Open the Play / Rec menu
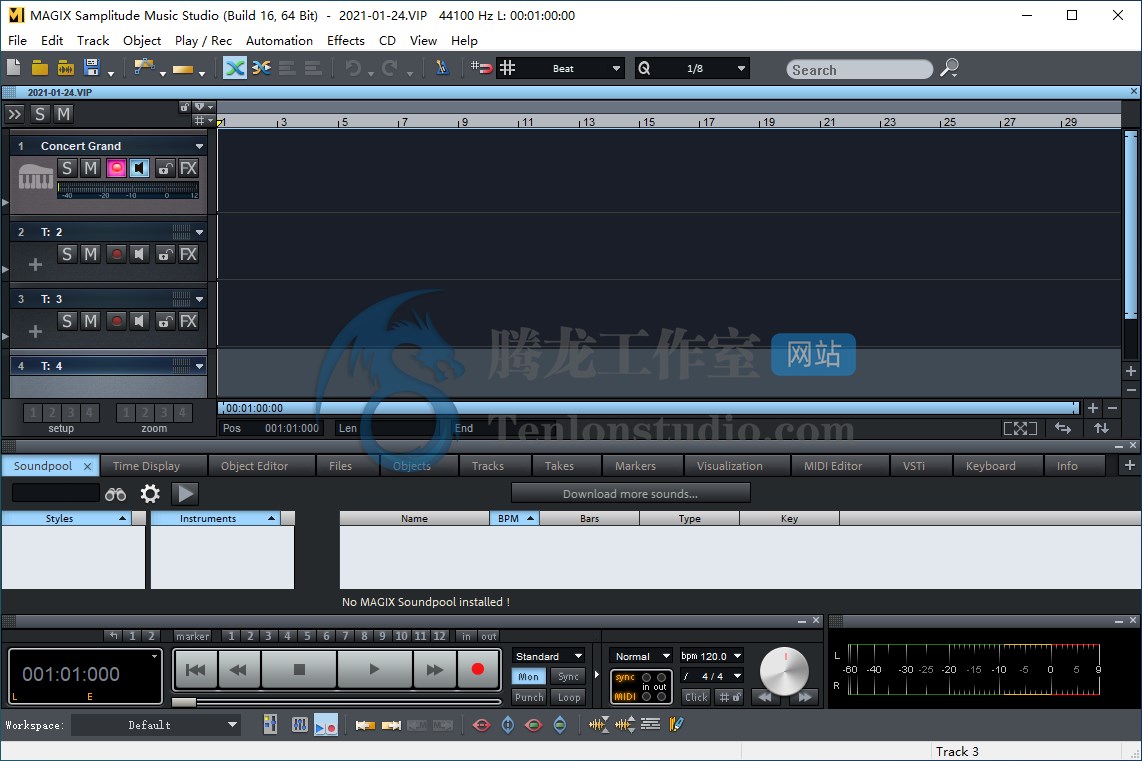Image resolution: width=1142 pixels, height=761 pixels. click(x=203, y=41)
